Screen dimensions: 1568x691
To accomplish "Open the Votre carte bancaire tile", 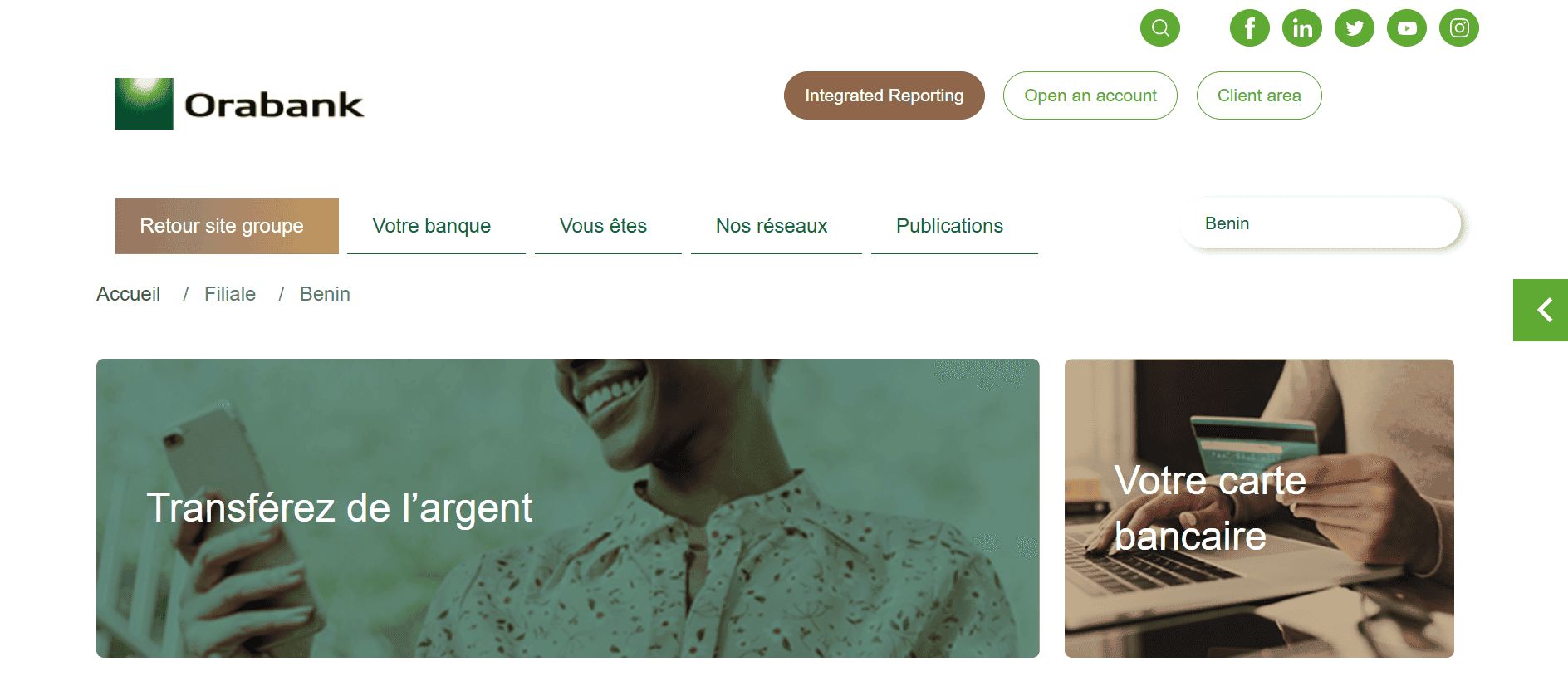I will click(1259, 508).
